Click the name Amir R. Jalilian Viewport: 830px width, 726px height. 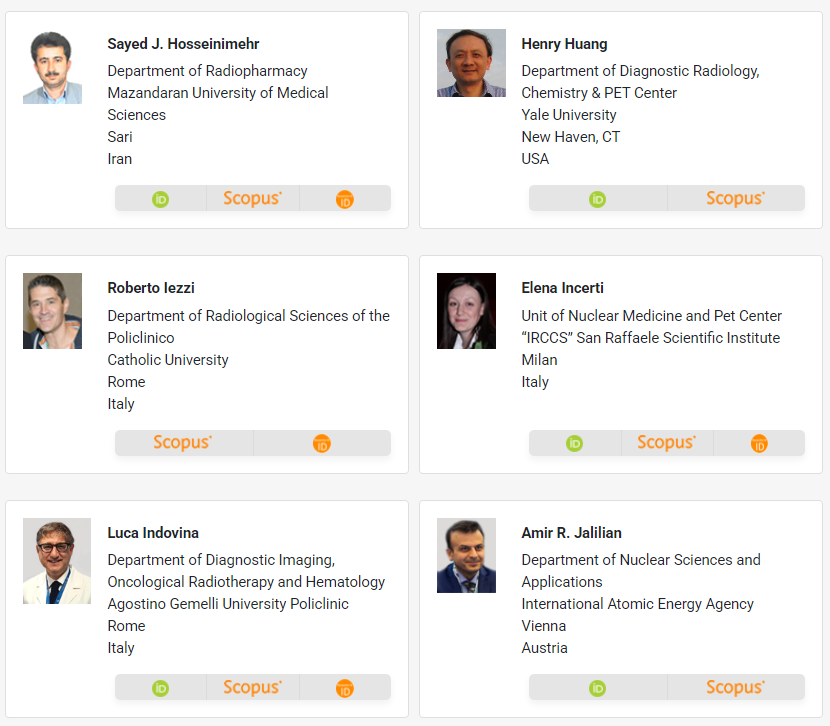click(x=571, y=533)
